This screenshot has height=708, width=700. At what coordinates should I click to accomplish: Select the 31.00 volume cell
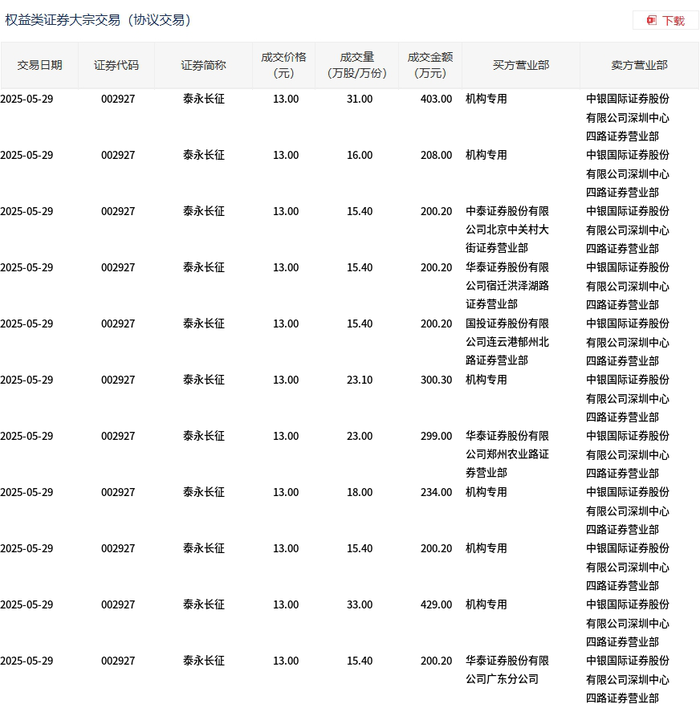(359, 99)
